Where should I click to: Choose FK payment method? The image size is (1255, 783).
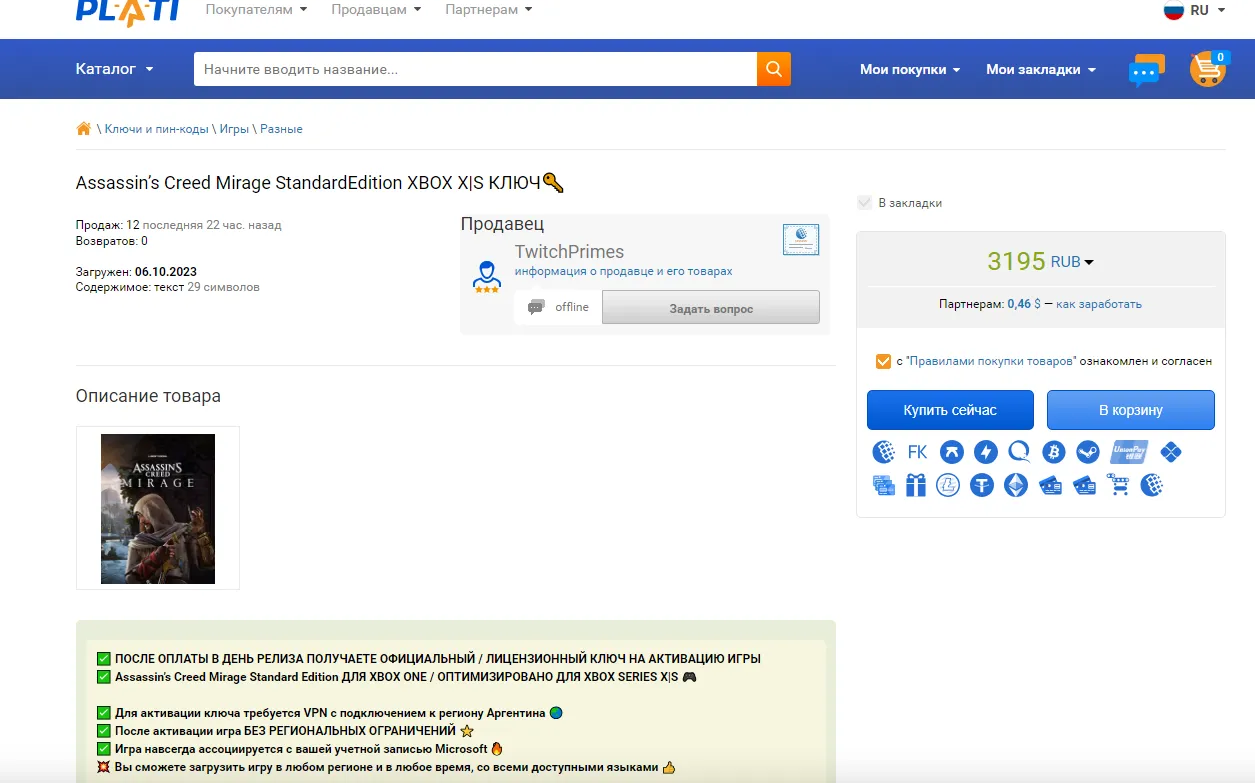tap(917, 452)
